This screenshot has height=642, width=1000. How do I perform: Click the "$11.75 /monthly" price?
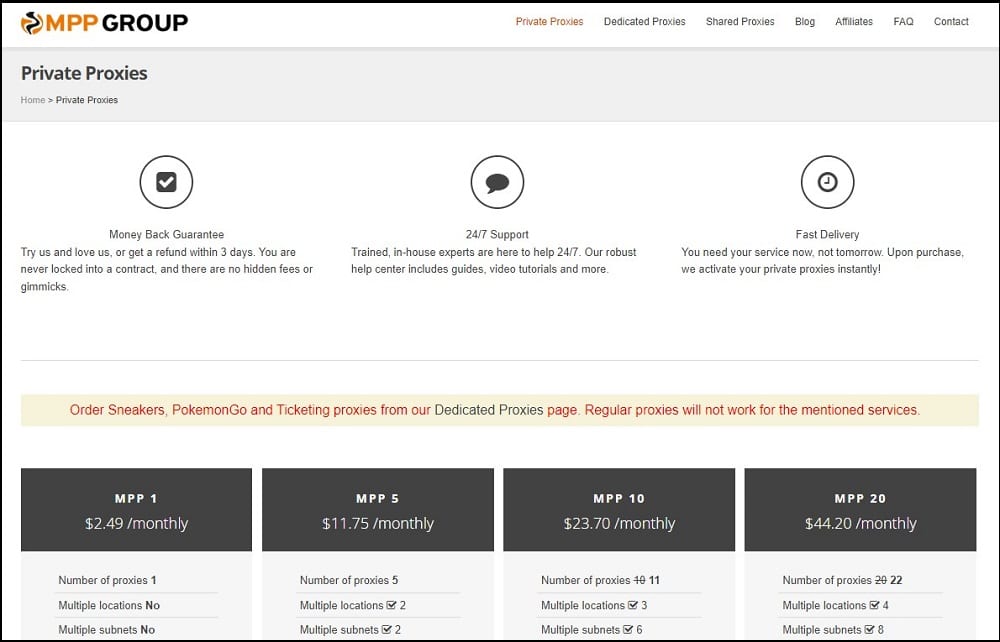coord(378,523)
